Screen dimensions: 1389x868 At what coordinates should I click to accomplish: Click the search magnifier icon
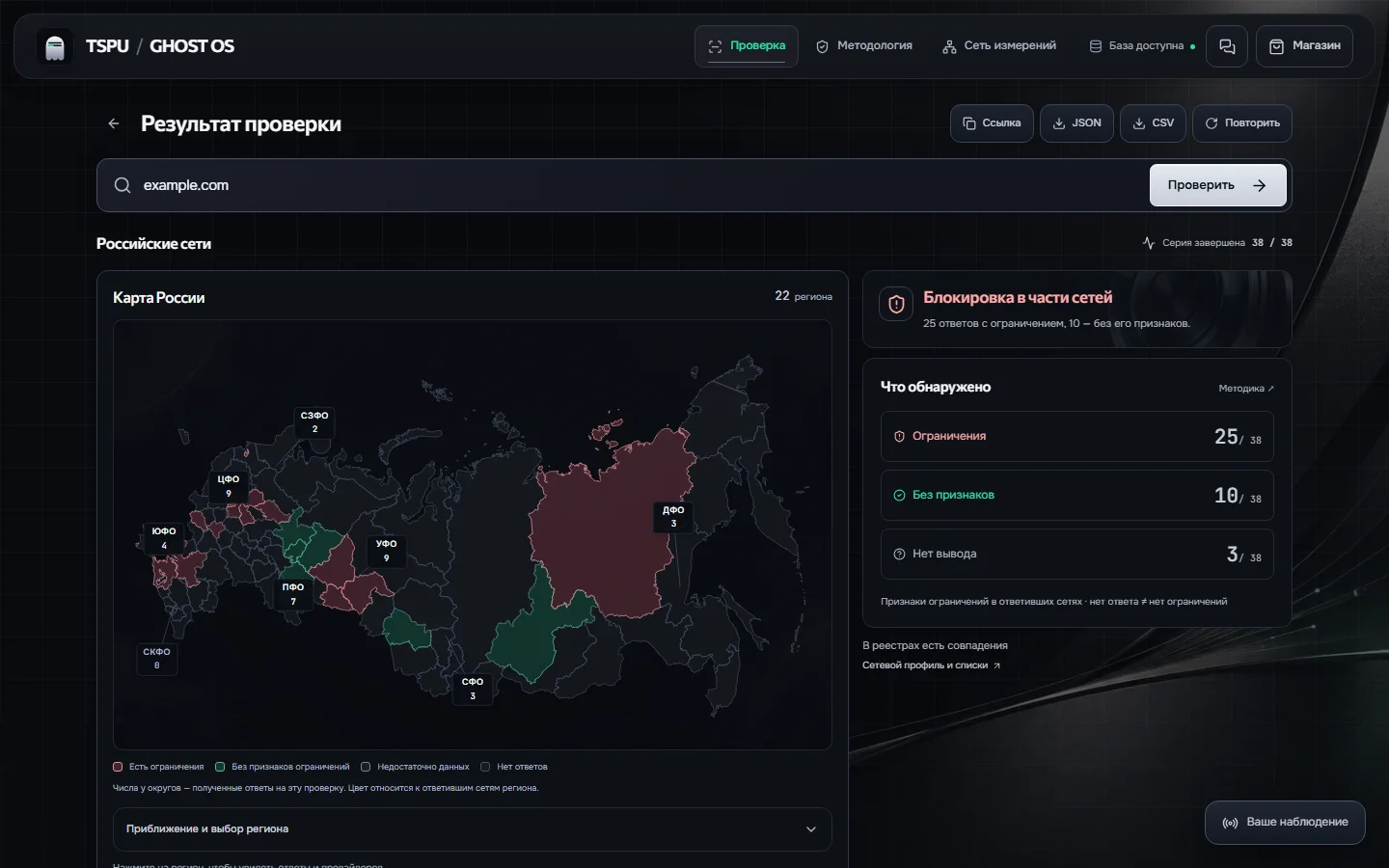[123, 185]
